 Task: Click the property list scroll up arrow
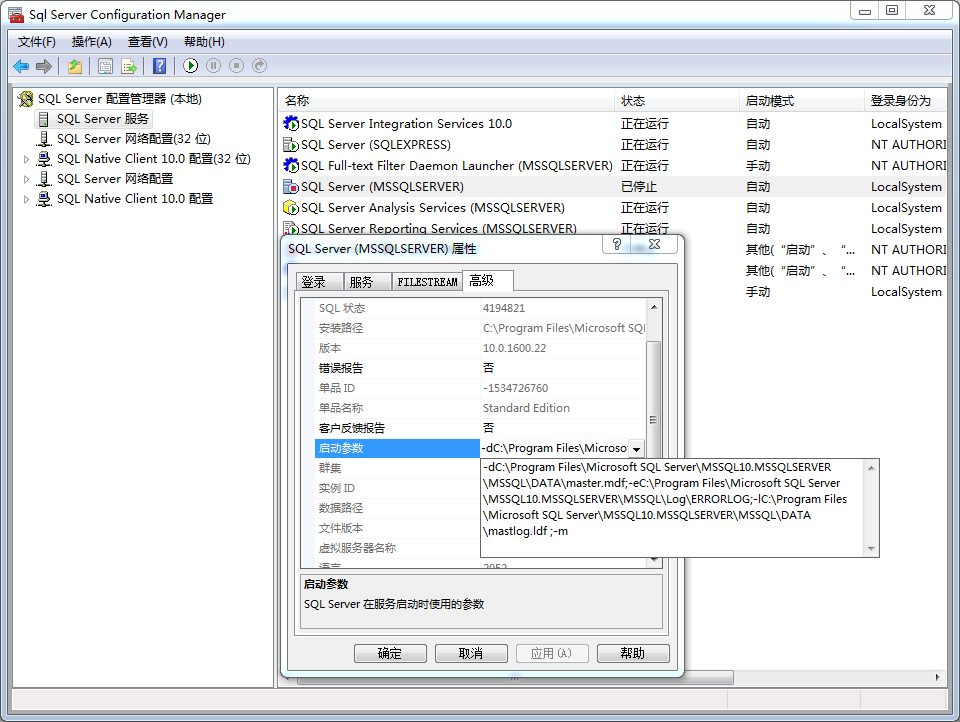click(654, 307)
